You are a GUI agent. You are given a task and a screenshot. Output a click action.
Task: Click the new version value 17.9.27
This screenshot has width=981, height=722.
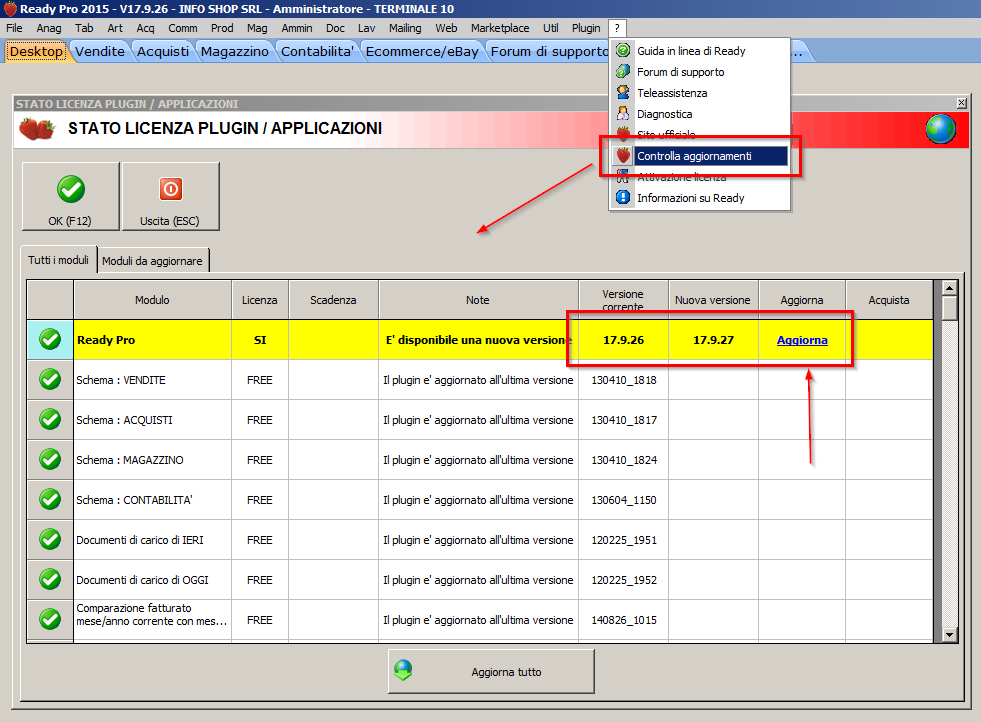click(713, 340)
